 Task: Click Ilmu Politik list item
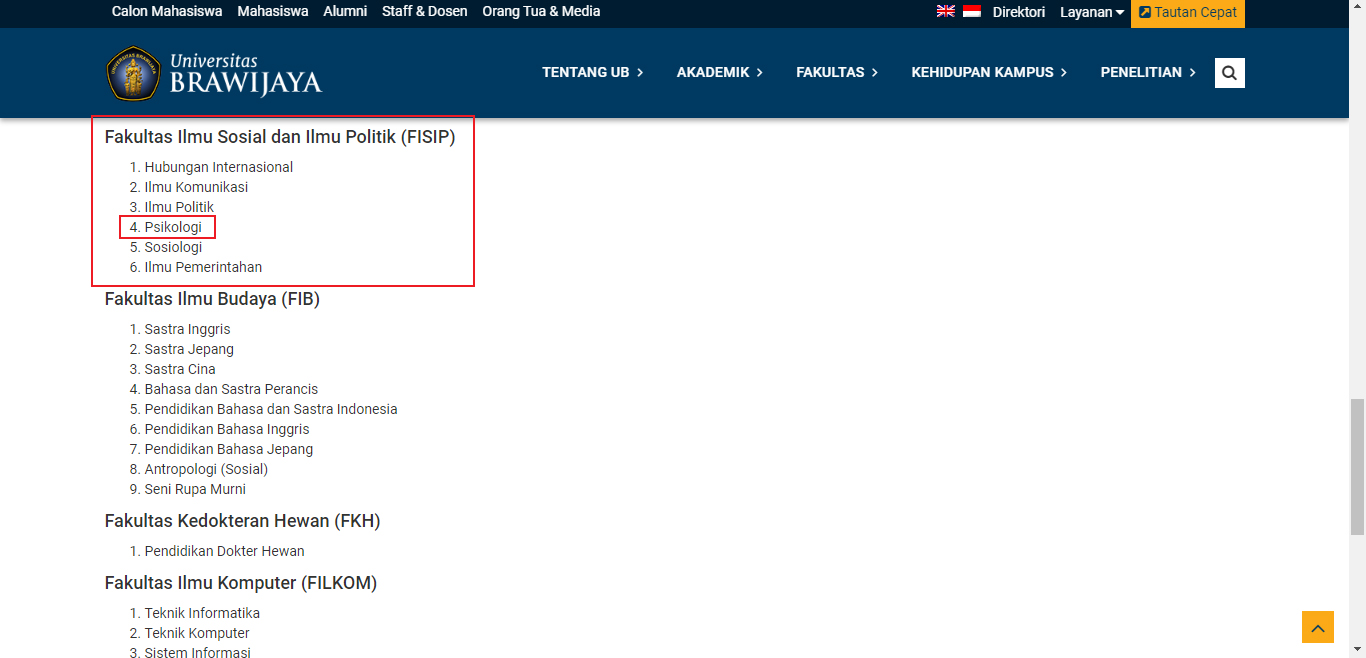coord(179,207)
